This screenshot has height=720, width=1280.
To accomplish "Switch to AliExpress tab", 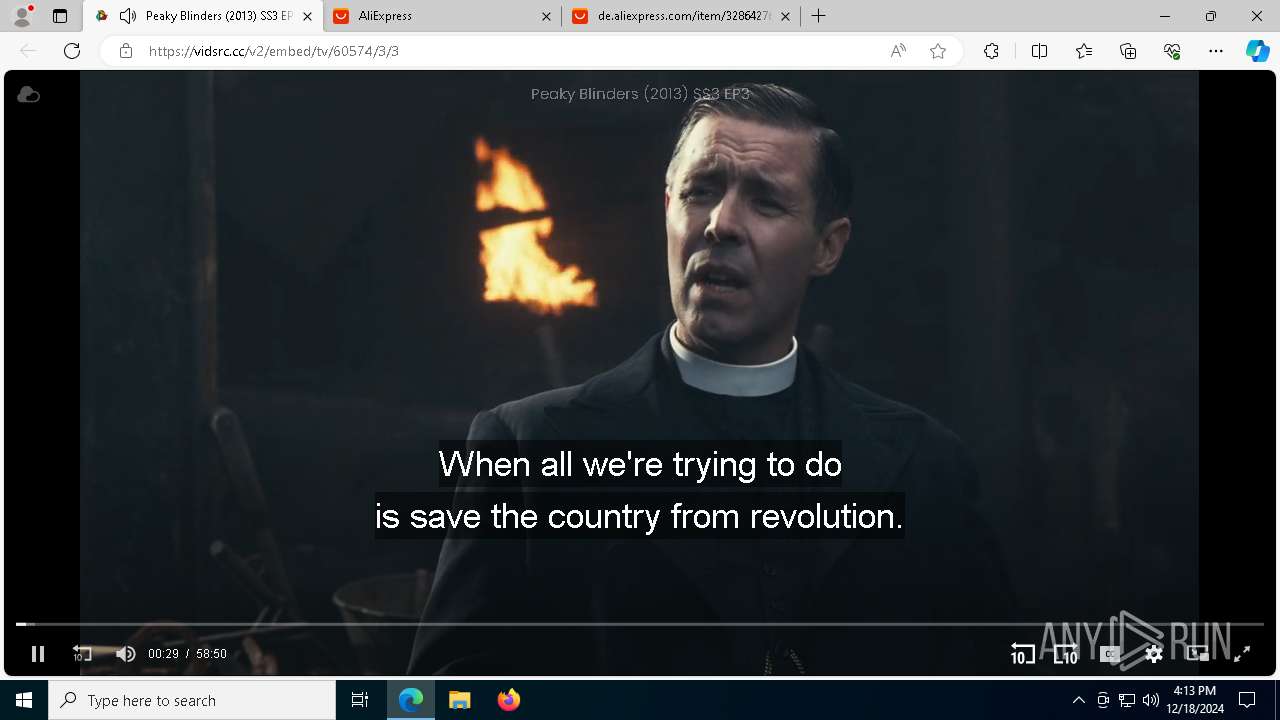I will [x=440, y=16].
